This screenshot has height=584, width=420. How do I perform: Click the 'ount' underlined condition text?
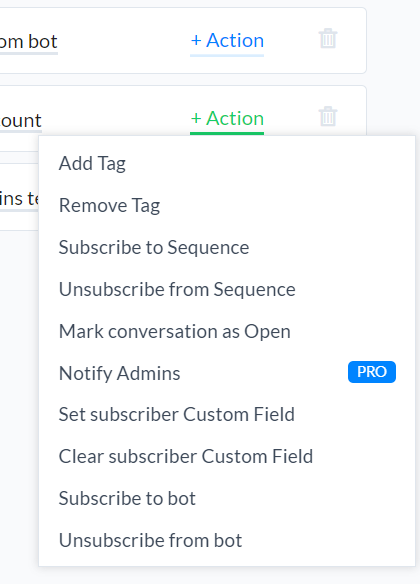[21, 120]
